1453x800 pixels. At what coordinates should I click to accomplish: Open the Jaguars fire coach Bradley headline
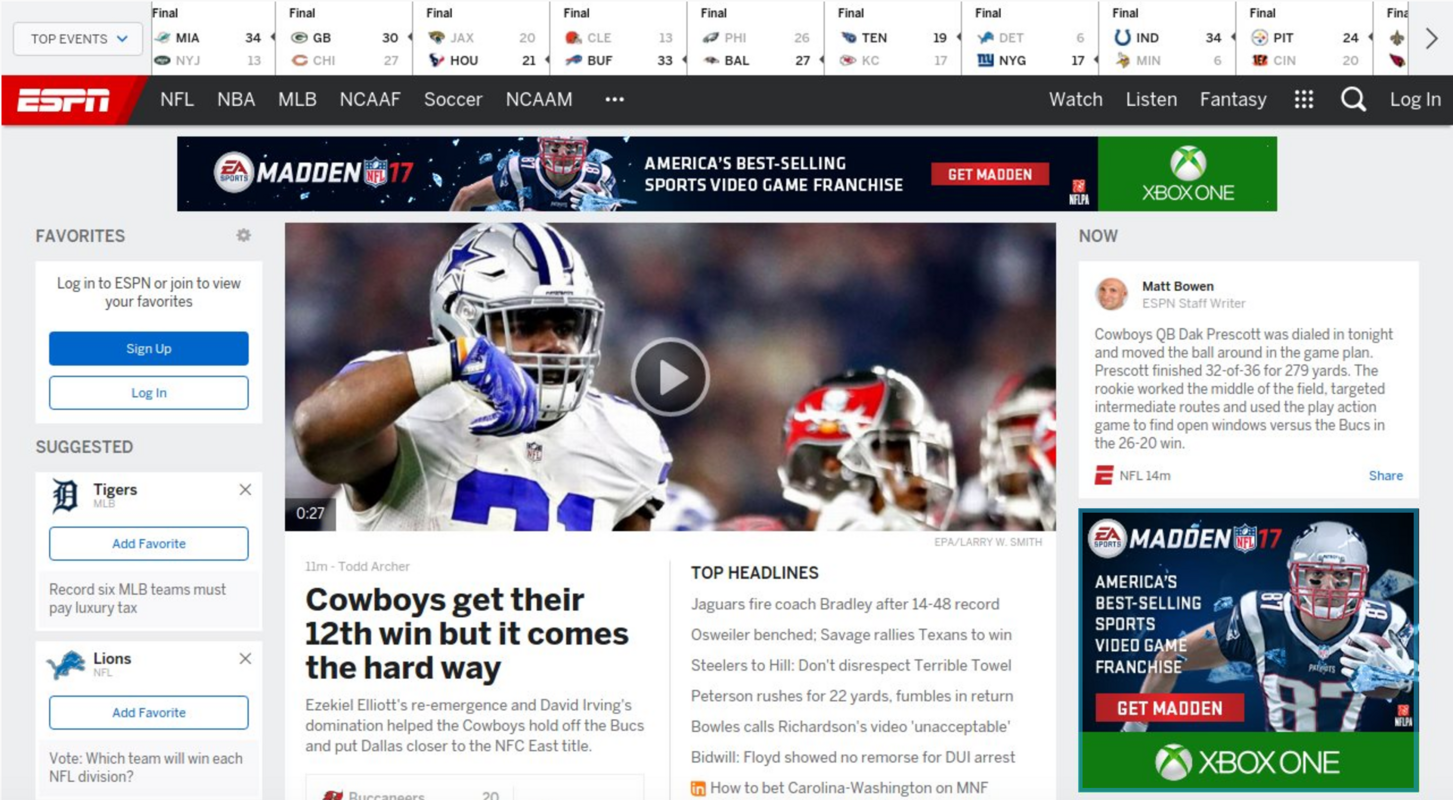click(x=843, y=604)
